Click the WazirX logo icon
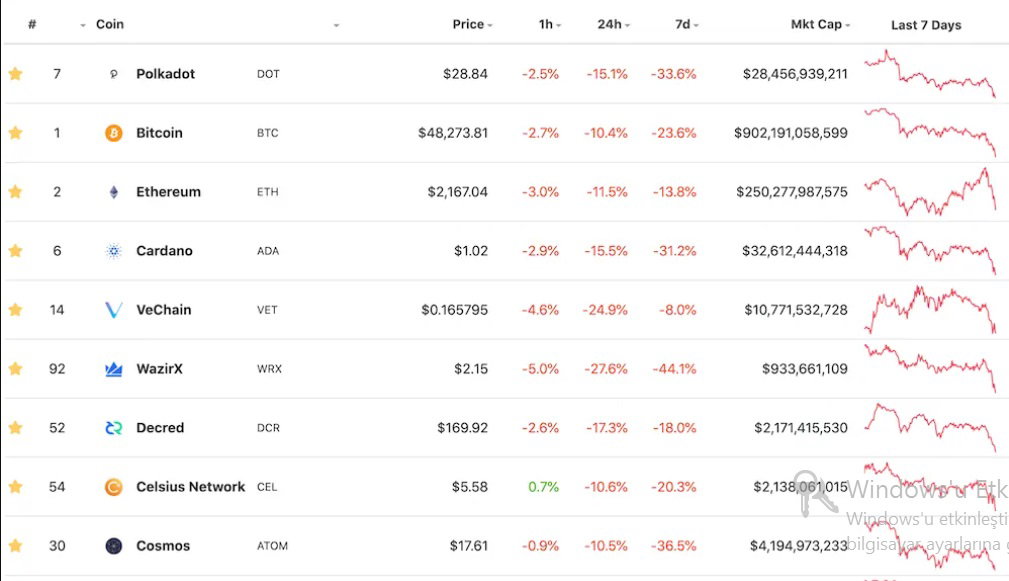This screenshot has width=1009, height=581. click(114, 369)
